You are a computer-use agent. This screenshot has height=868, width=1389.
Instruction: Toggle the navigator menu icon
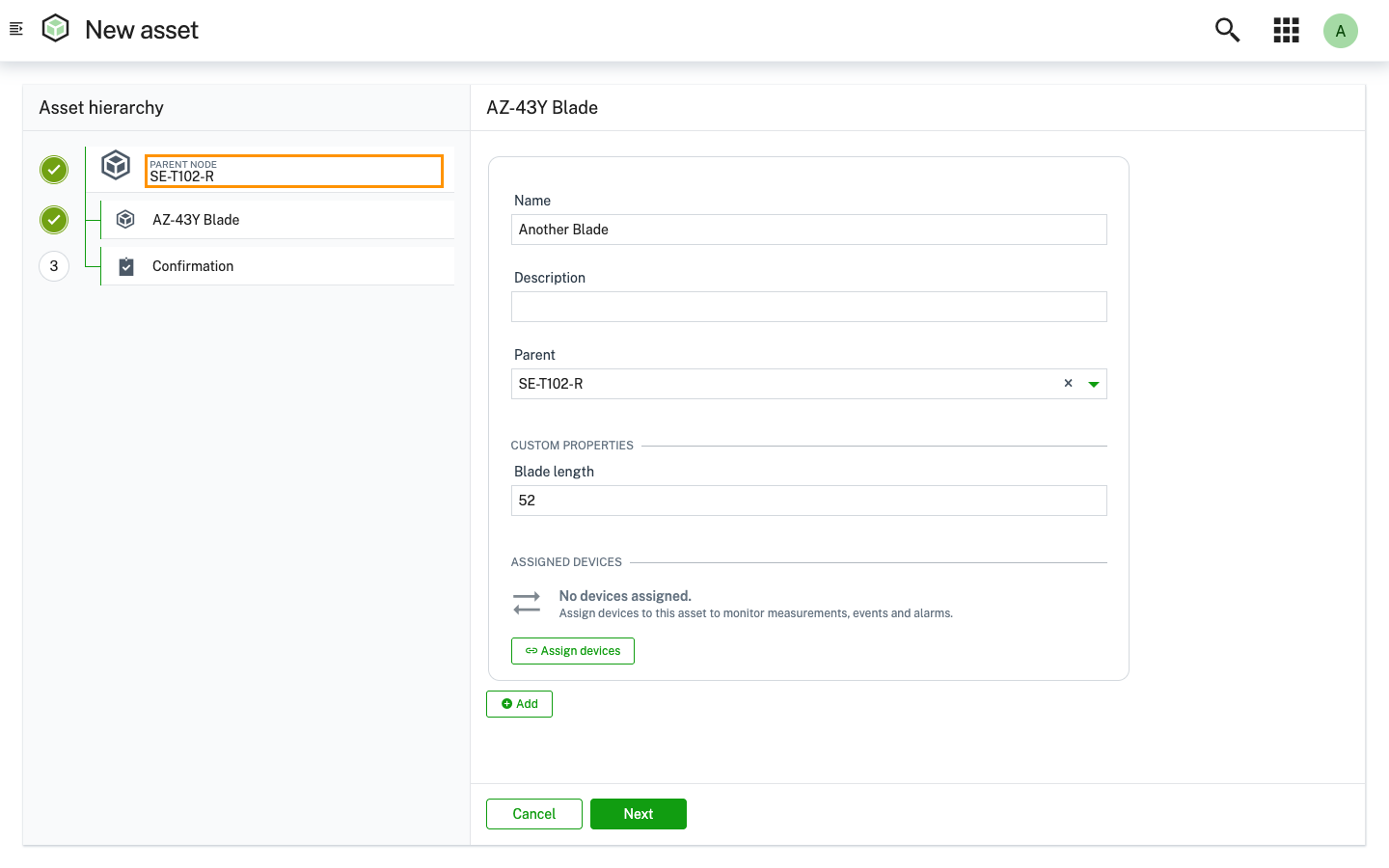(15, 29)
